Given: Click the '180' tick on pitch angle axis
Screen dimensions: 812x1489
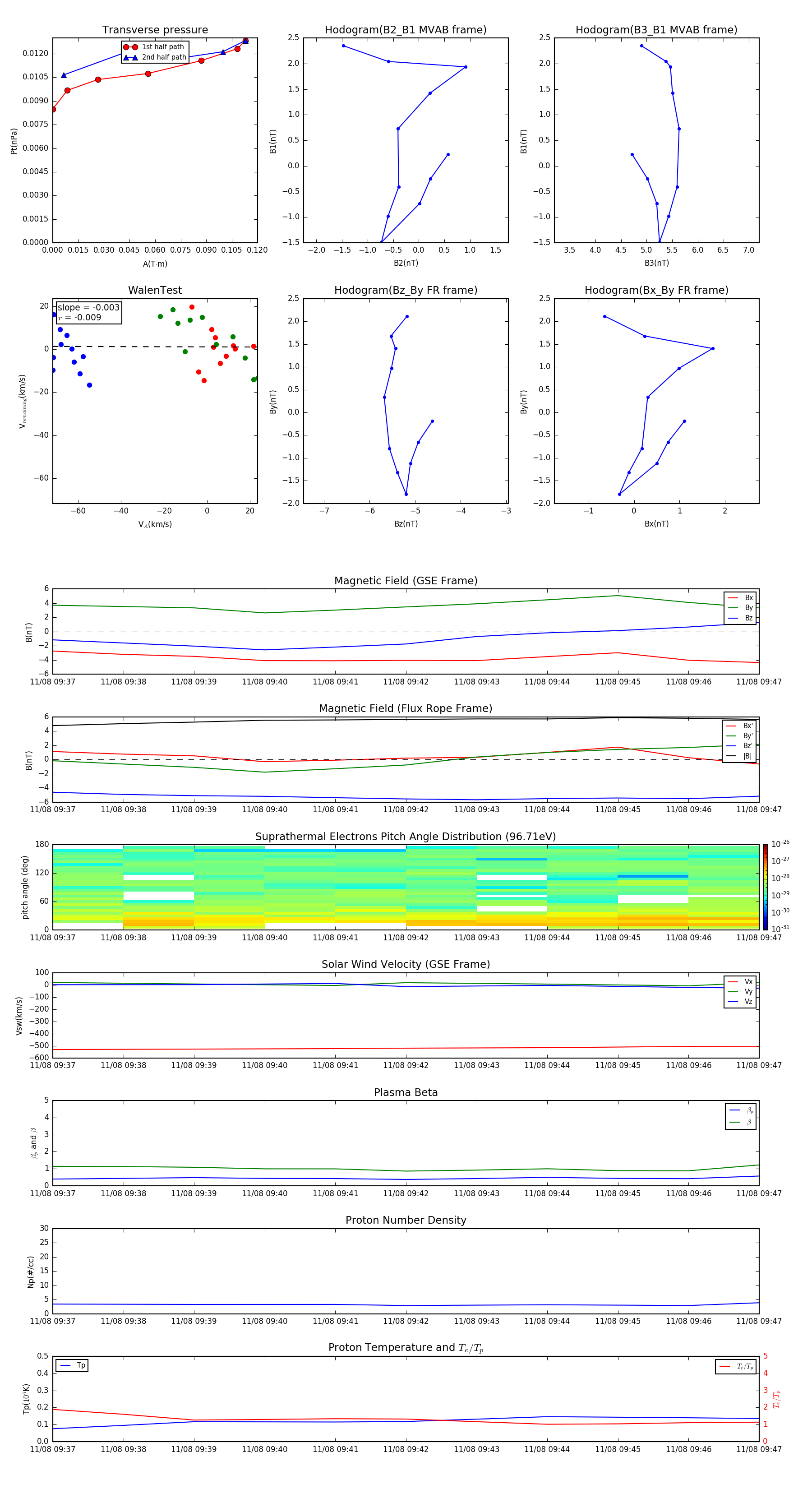Looking at the screenshot, I should click(x=42, y=845).
